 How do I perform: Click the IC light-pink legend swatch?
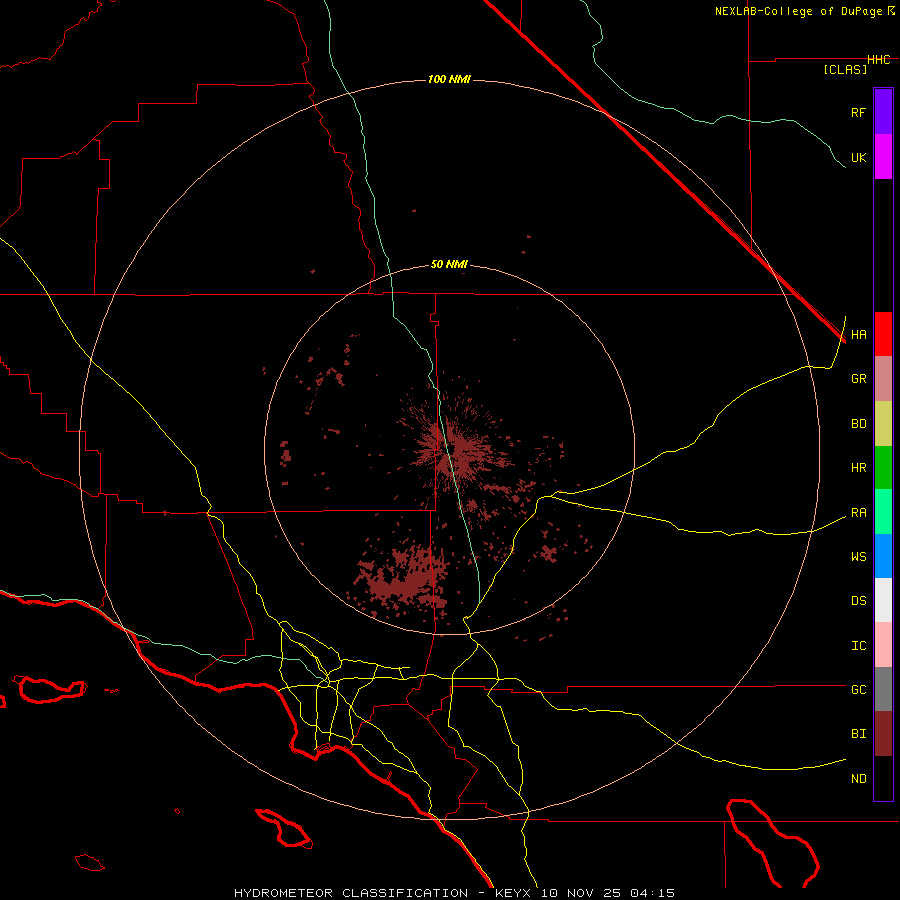click(883, 645)
